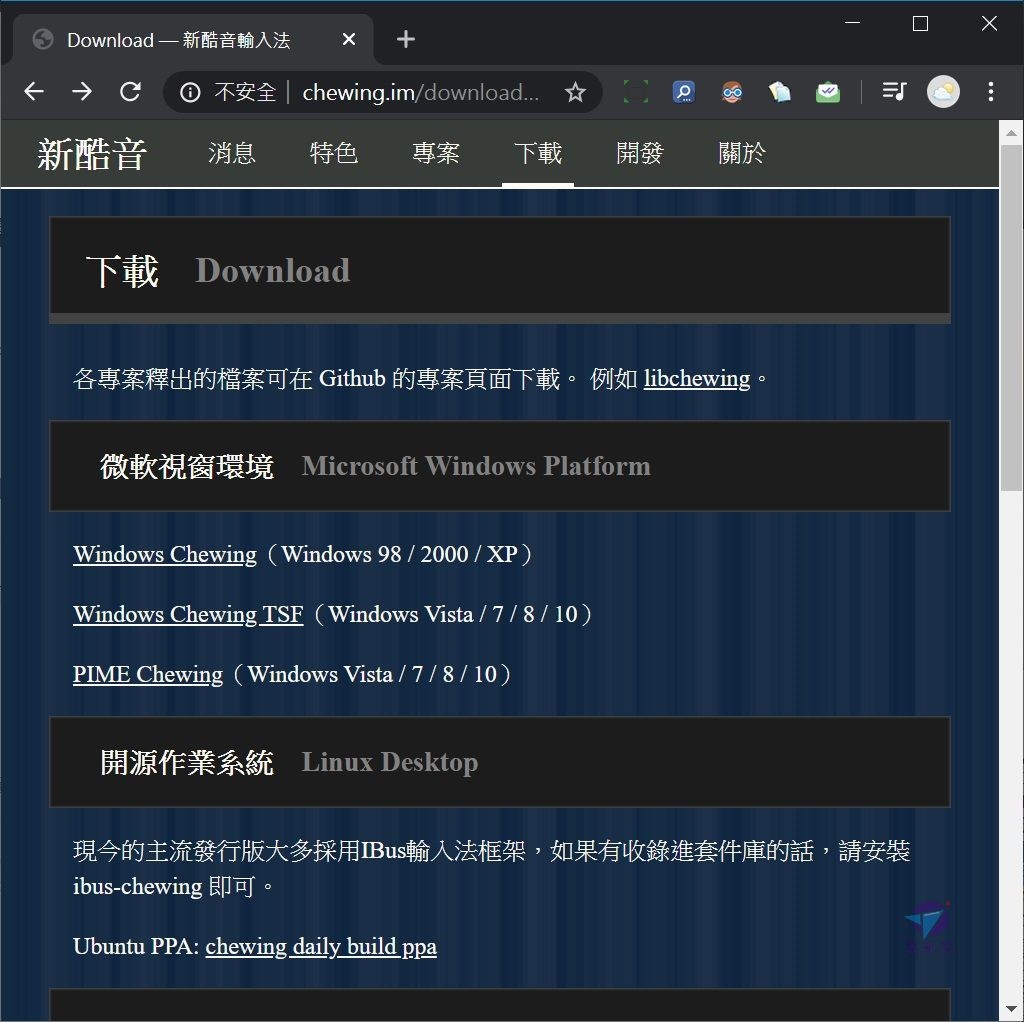Image resolution: width=1024 pixels, height=1022 pixels.
Task: Maximize the Chrome window
Action: (x=920, y=24)
